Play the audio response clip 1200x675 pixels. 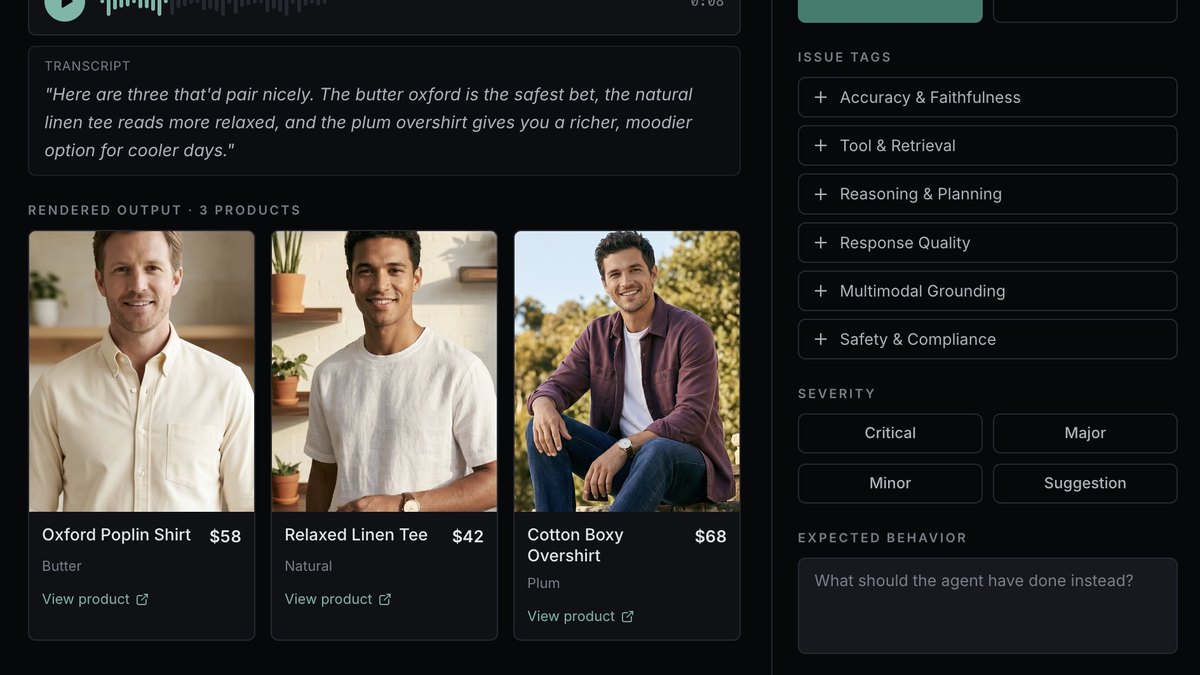(65, 5)
